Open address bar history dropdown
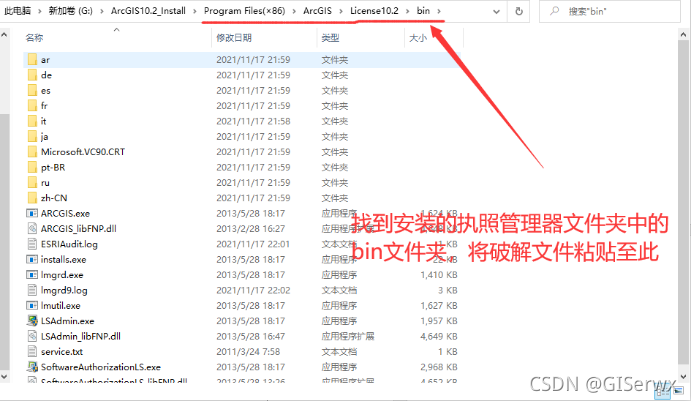692x402 pixels. point(496,11)
